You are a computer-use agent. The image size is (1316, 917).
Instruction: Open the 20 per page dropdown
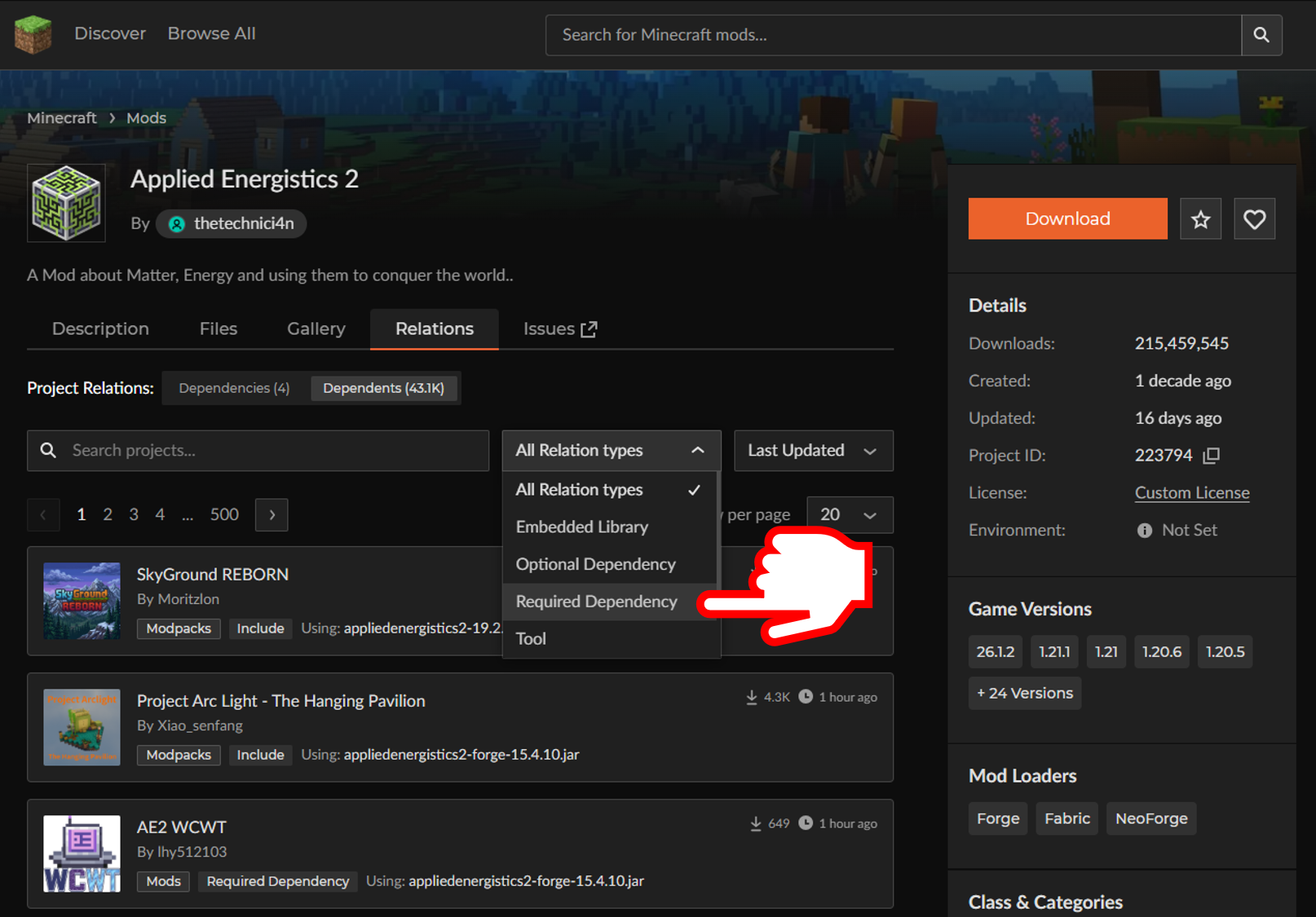tap(850, 515)
